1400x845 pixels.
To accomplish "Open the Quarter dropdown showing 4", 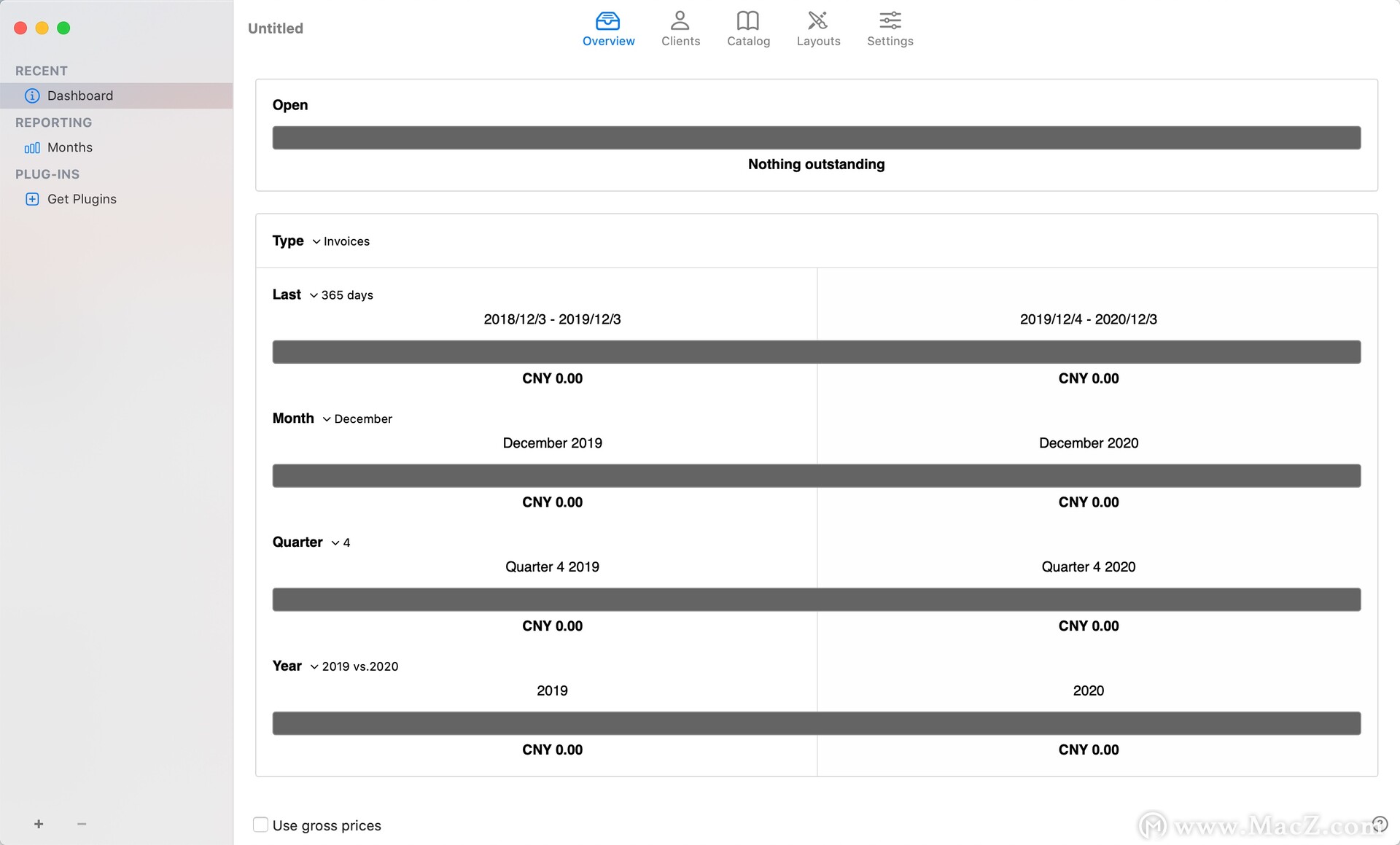I will [341, 543].
